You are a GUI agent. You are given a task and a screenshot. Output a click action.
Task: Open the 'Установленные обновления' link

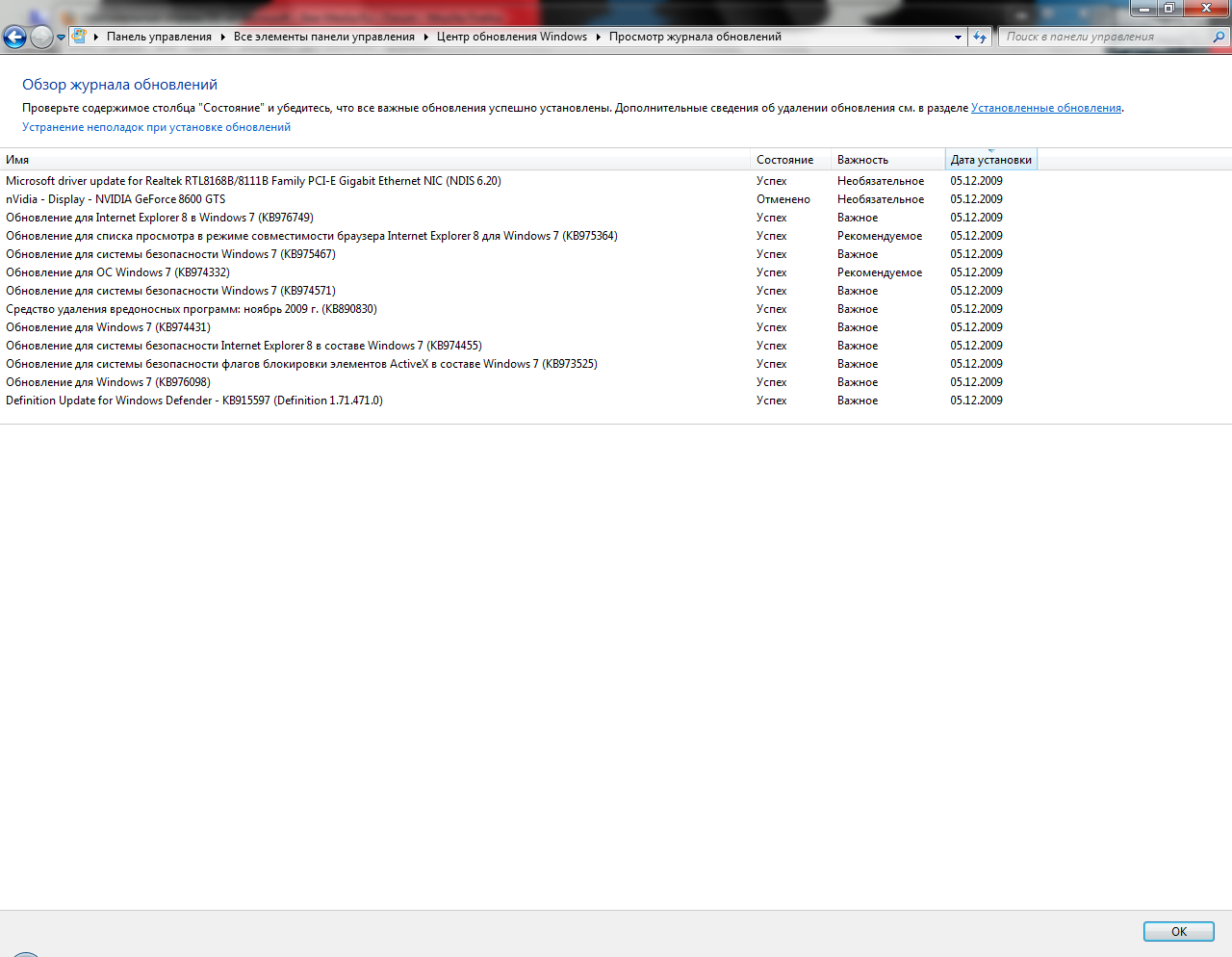click(x=1046, y=108)
